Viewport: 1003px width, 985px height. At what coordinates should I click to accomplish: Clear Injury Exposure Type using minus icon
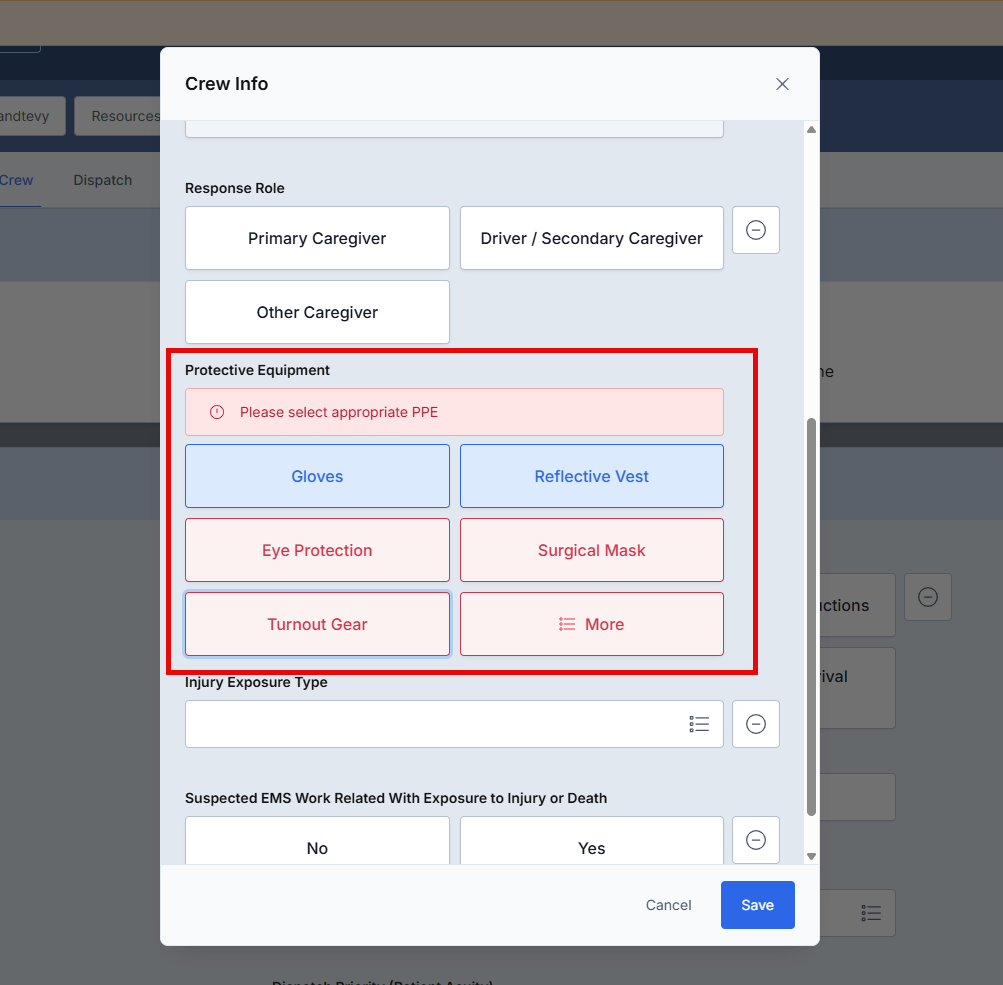756,724
